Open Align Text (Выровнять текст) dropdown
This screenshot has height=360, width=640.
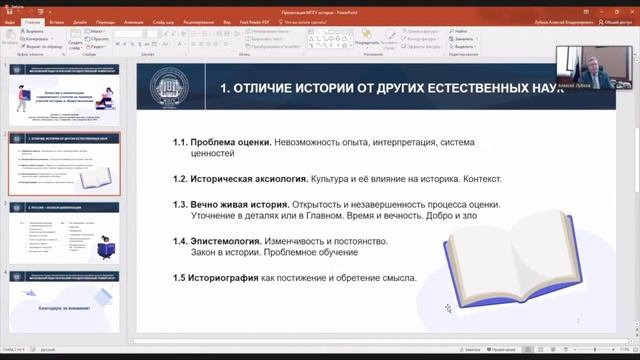[265, 39]
